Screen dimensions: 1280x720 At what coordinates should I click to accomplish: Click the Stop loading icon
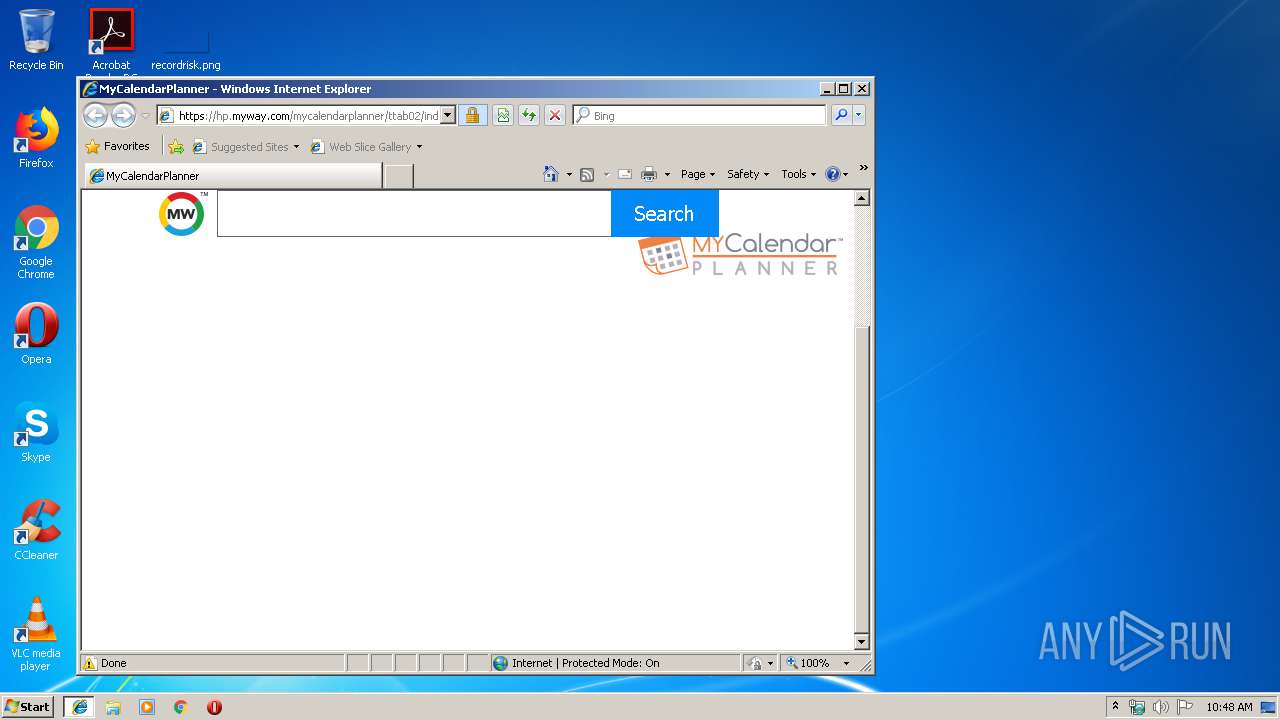(x=555, y=116)
